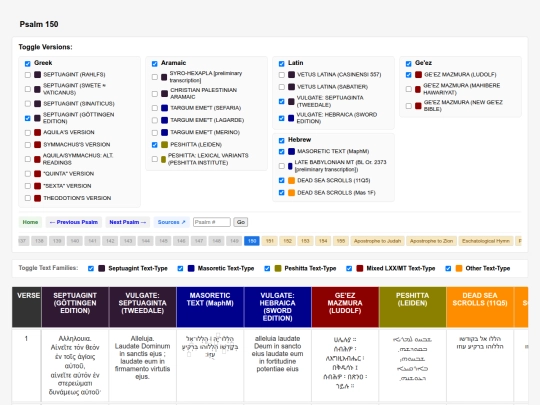Open the Eschatological Hymn tab

click(486, 241)
